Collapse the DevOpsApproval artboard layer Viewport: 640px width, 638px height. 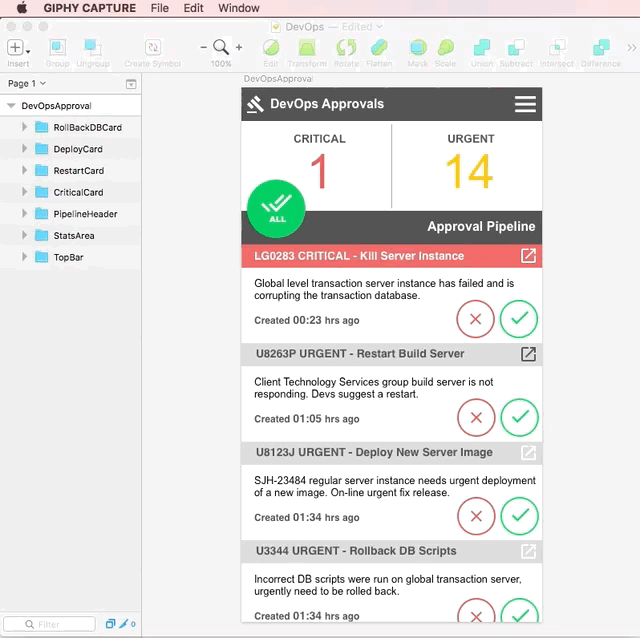(x=11, y=106)
